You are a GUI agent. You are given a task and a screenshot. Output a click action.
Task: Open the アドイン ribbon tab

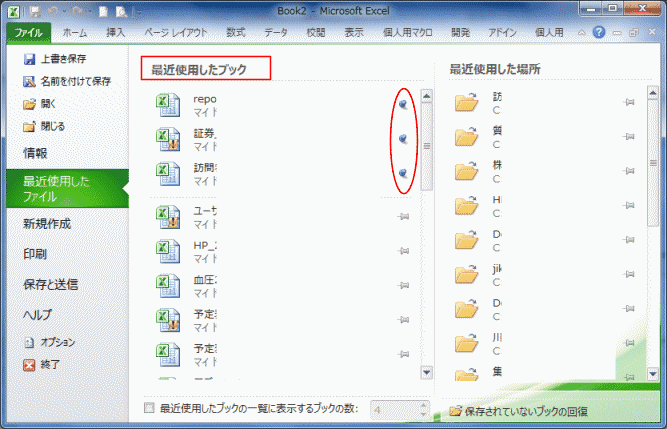click(x=502, y=33)
